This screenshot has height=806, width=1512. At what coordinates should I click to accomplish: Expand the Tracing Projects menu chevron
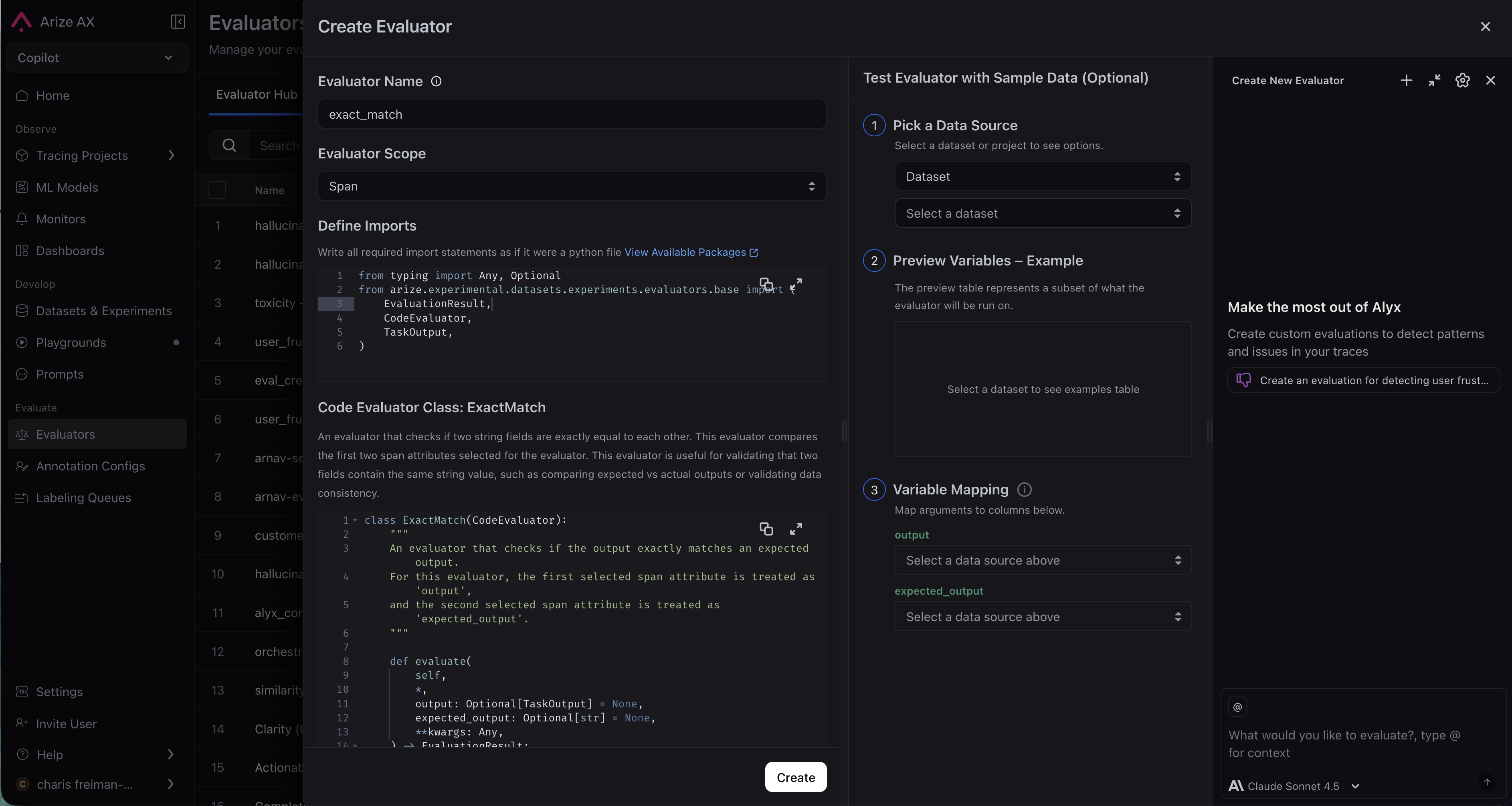point(172,156)
